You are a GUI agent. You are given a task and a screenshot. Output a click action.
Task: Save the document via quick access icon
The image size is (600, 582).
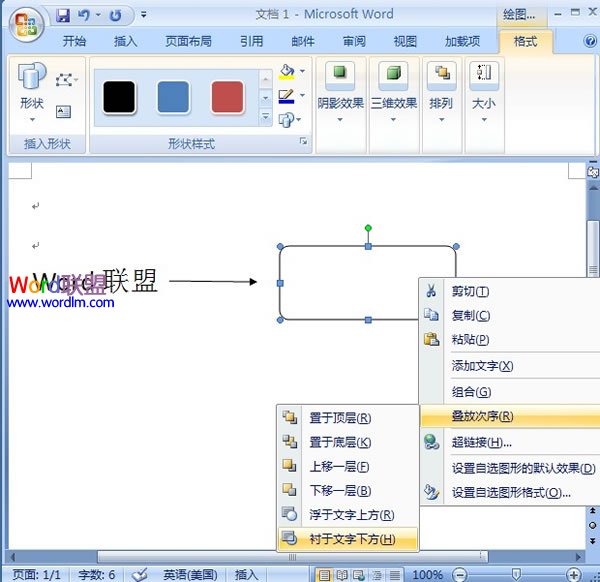coord(63,16)
